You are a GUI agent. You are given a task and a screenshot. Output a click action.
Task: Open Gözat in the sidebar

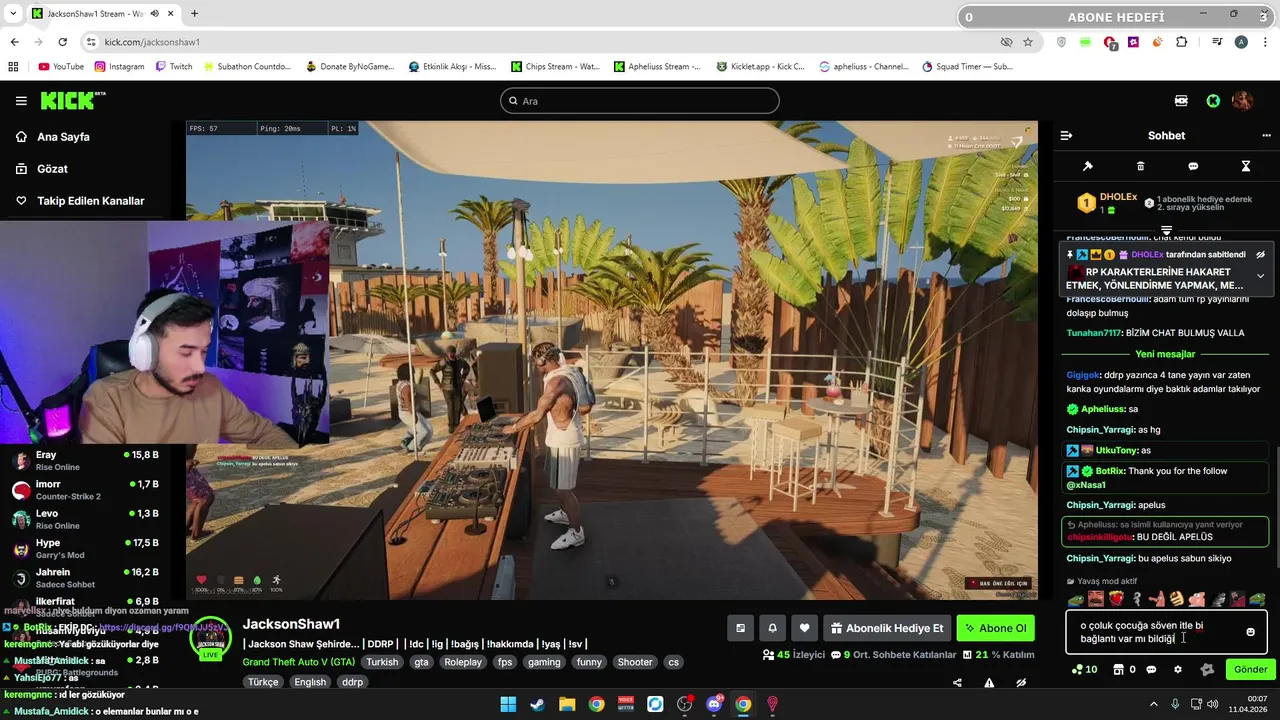click(52, 169)
